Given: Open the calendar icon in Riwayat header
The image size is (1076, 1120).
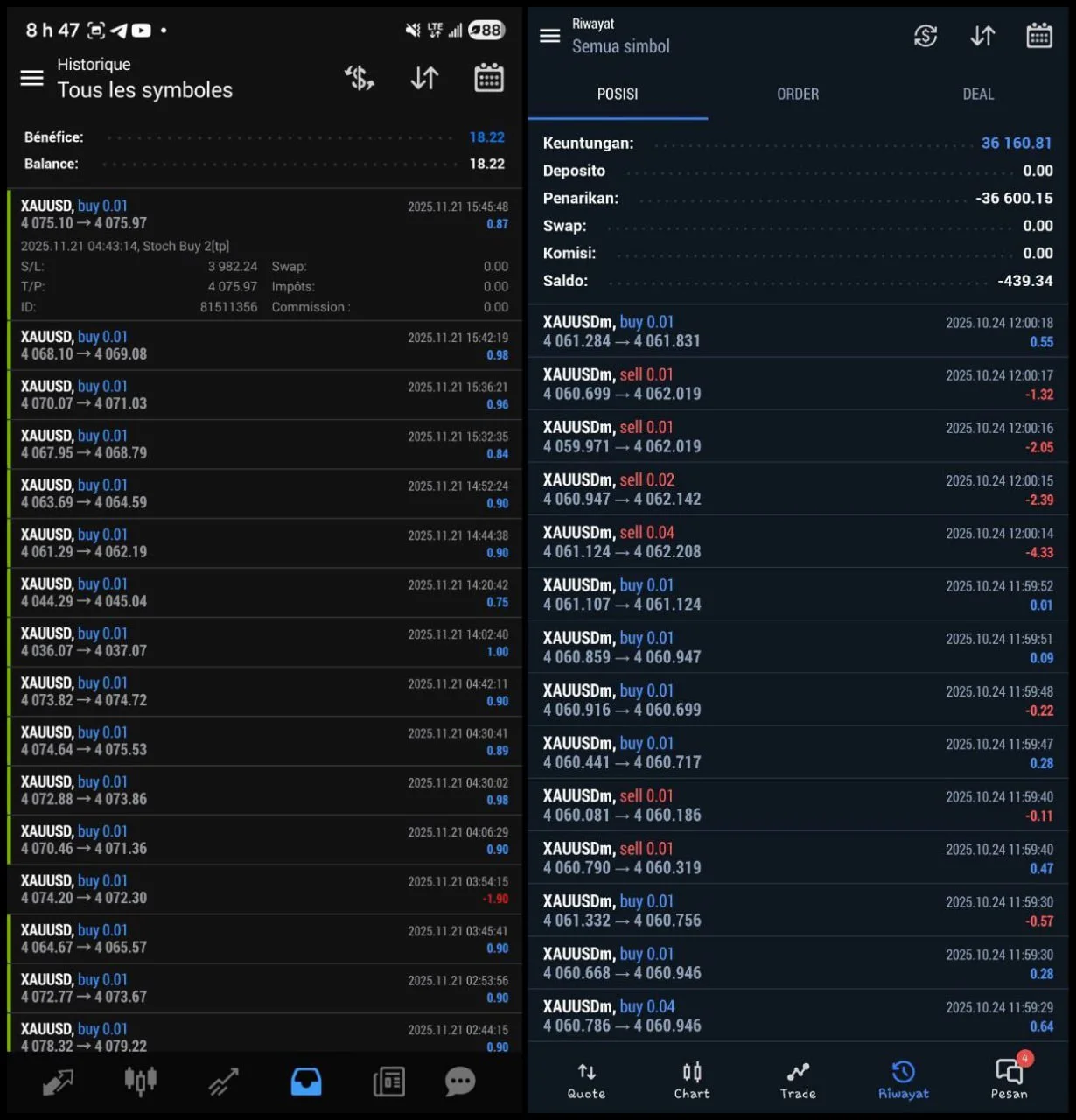Looking at the screenshot, I should coord(1038,36).
